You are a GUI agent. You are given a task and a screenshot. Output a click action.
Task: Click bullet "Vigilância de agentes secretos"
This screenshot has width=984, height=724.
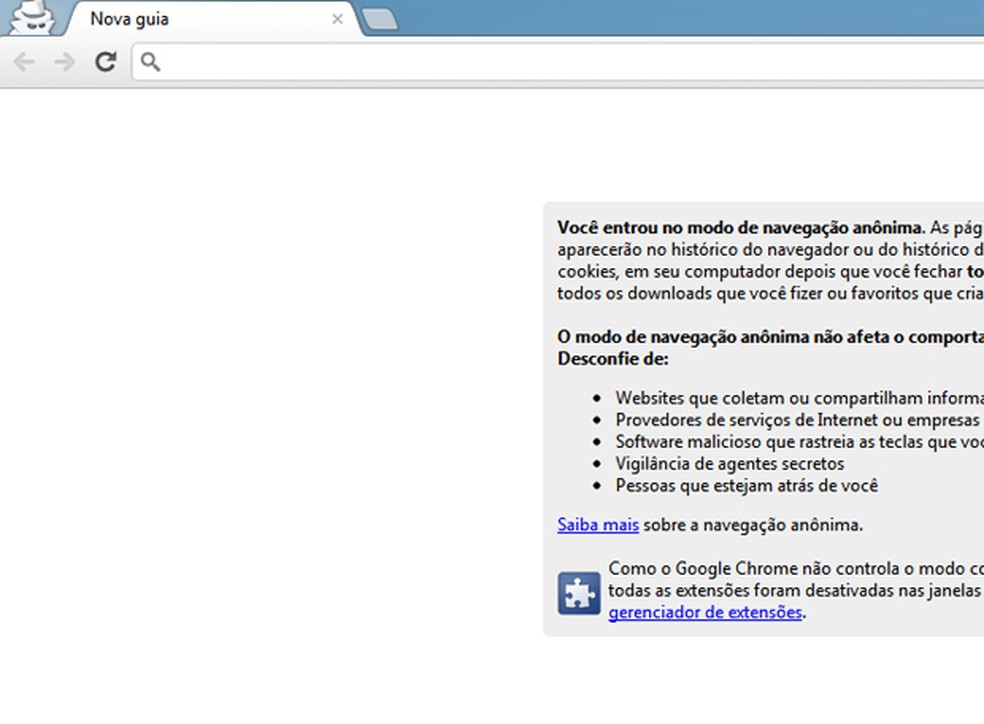click(730, 464)
